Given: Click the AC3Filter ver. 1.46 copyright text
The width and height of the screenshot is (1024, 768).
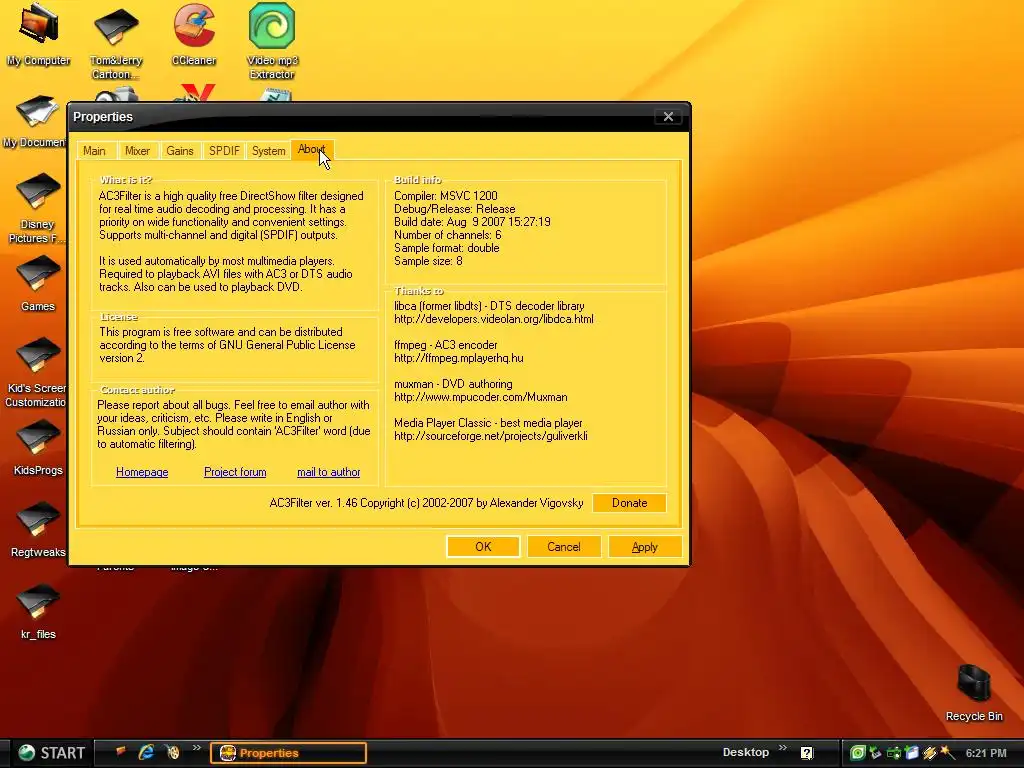Looking at the screenshot, I should pyautogui.click(x=426, y=503).
